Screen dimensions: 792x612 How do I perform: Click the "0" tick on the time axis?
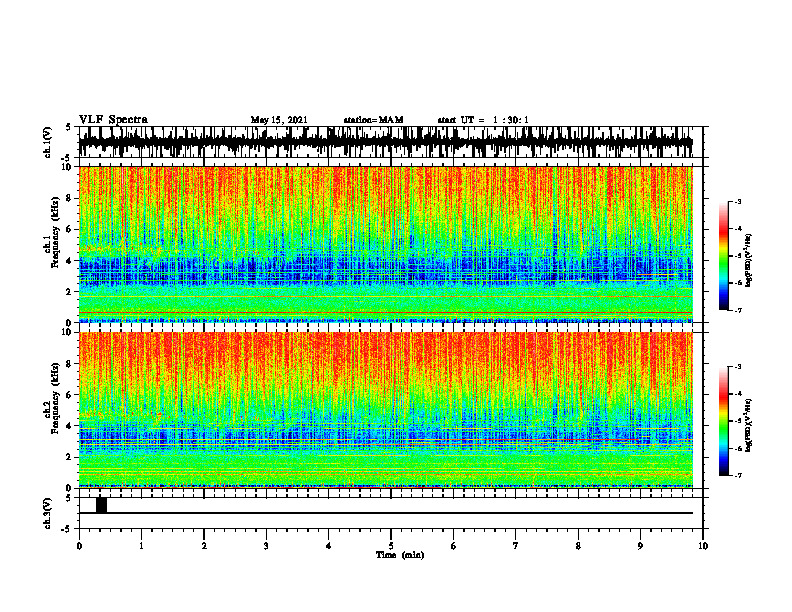click(x=79, y=546)
